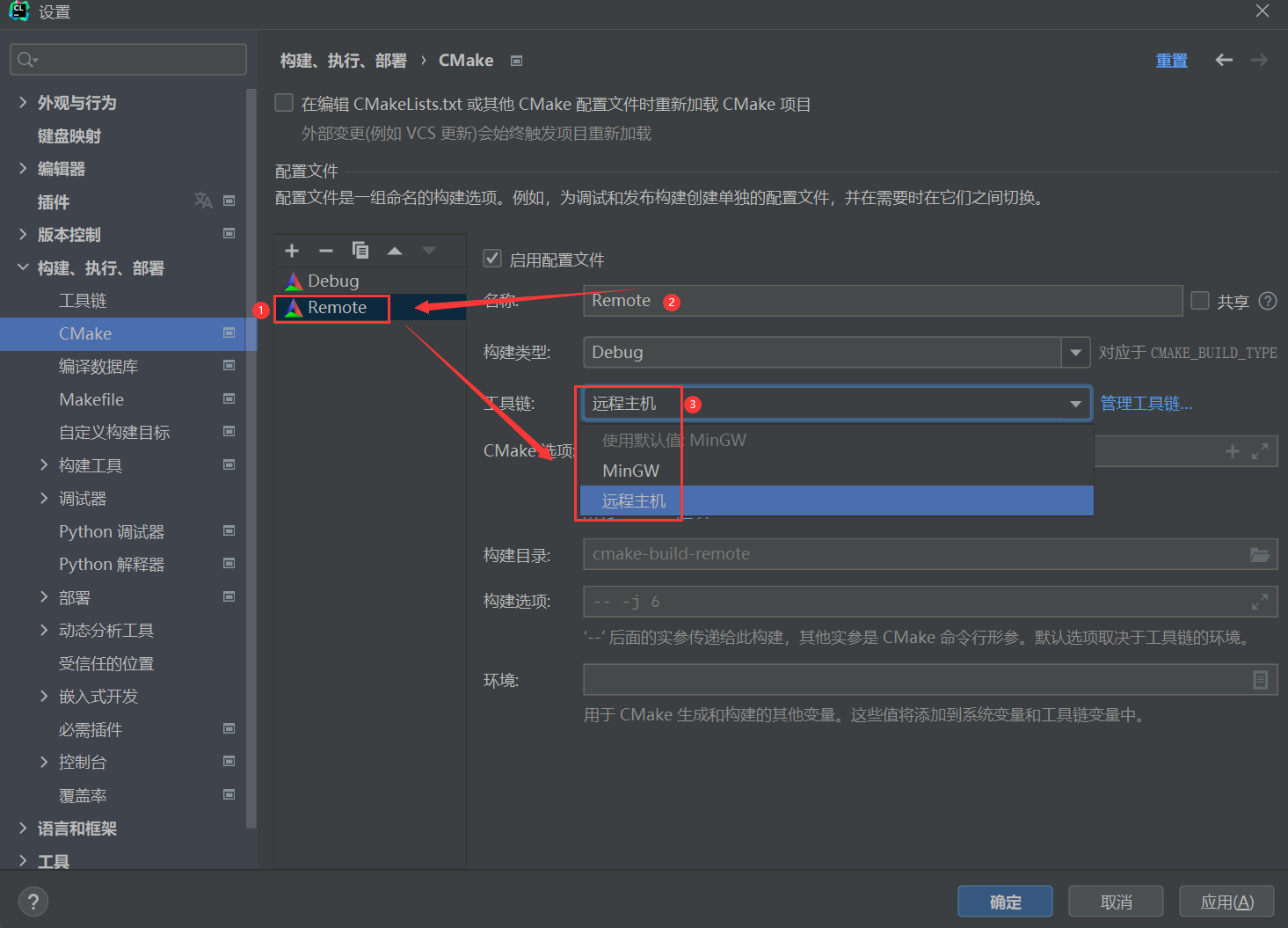Enable the 共享 checkbox
Screen dimensions: 1288x928
(x=1200, y=301)
